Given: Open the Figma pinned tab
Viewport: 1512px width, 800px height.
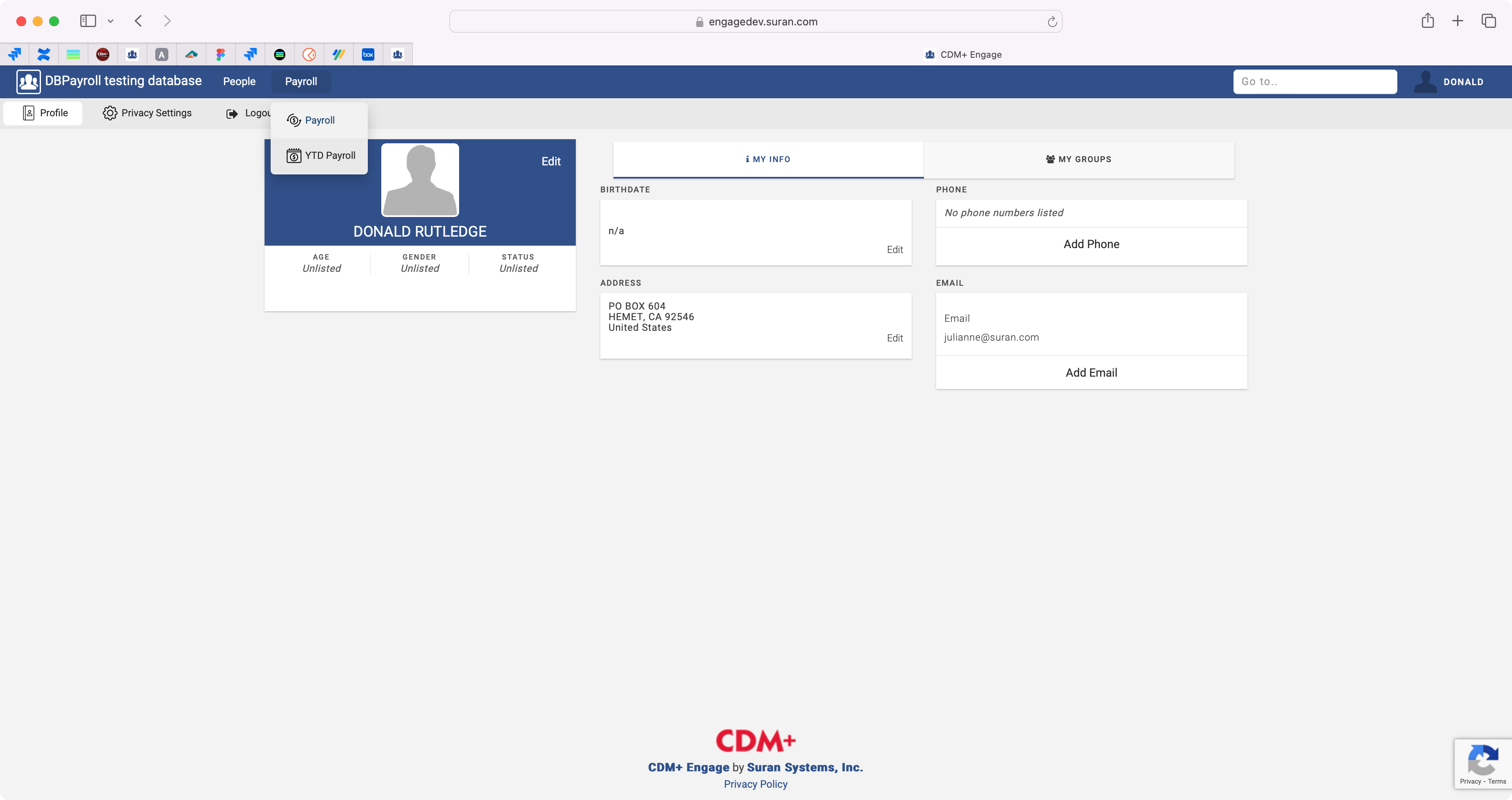Looking at the screenshot, I should pos(221,54).
